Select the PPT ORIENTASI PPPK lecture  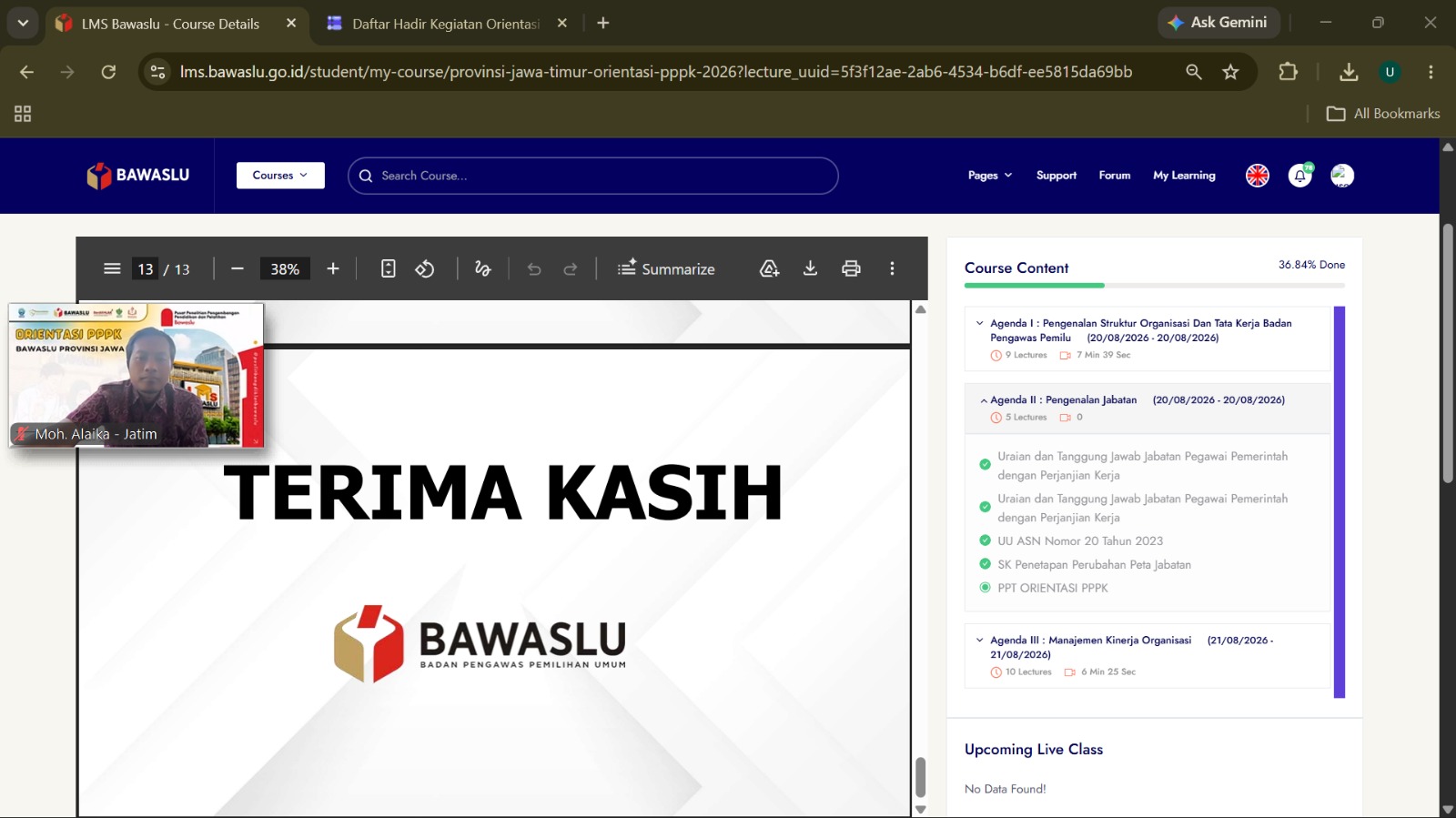tap(1053, 588)
